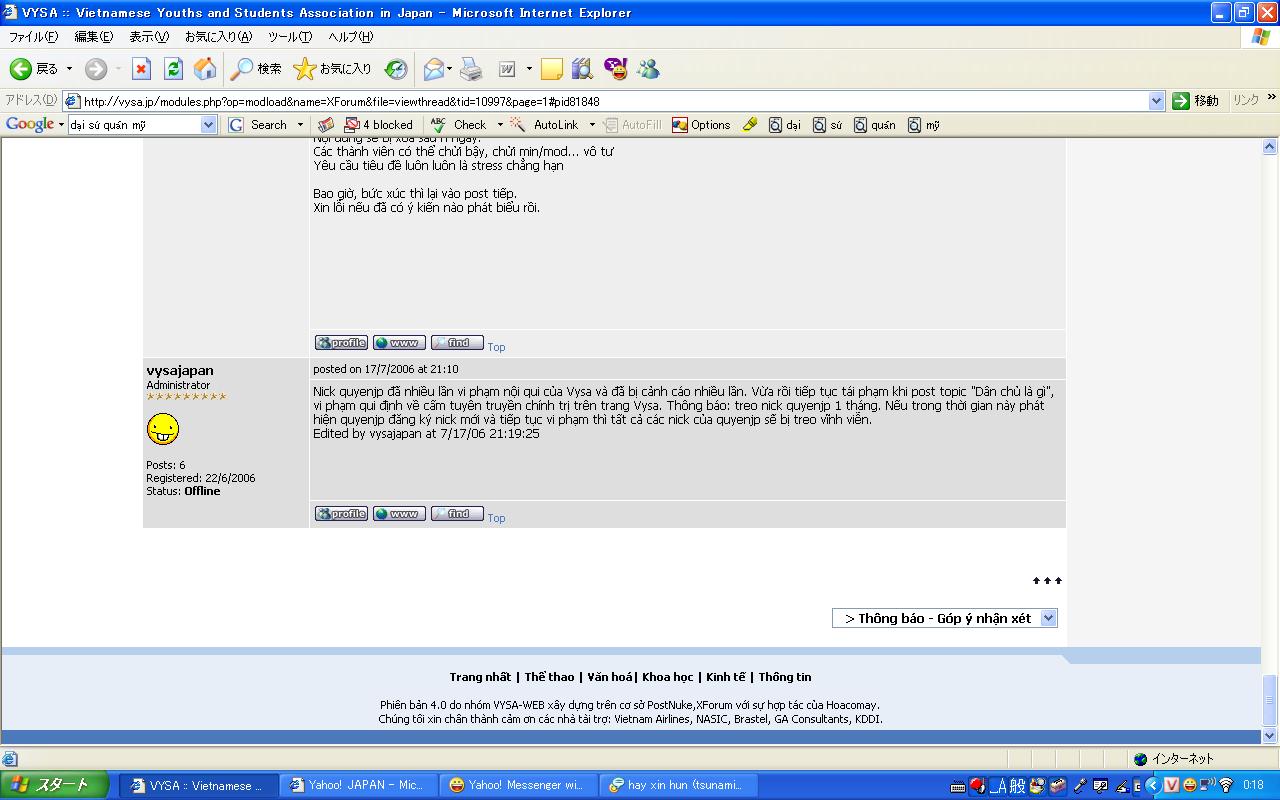Launch Yahoo Messenger toolbar icon
The height and width of the screenshot is (800, 1280).
[x=615, y=69]
